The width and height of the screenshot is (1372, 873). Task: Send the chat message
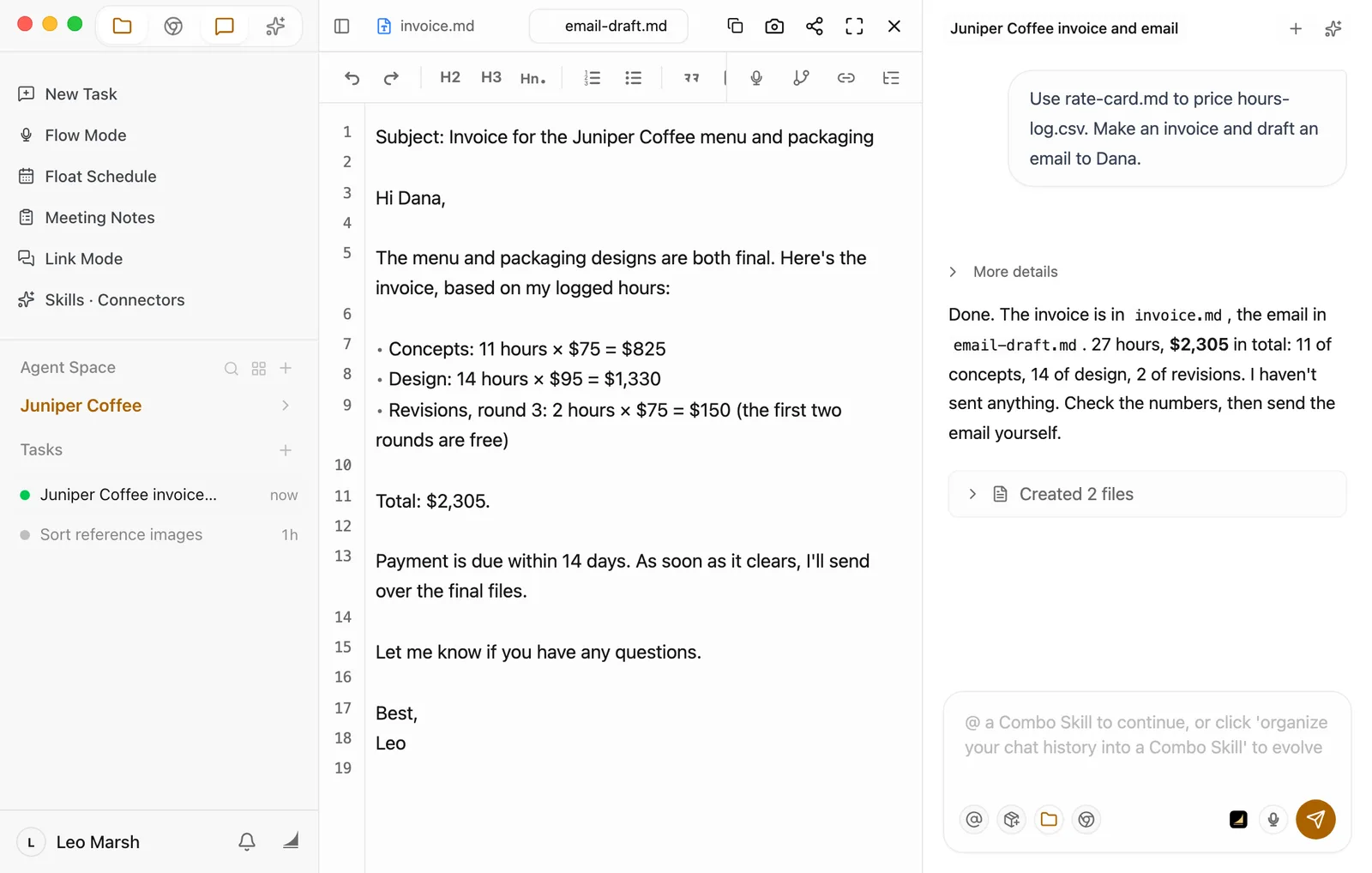pos(1315,820)
